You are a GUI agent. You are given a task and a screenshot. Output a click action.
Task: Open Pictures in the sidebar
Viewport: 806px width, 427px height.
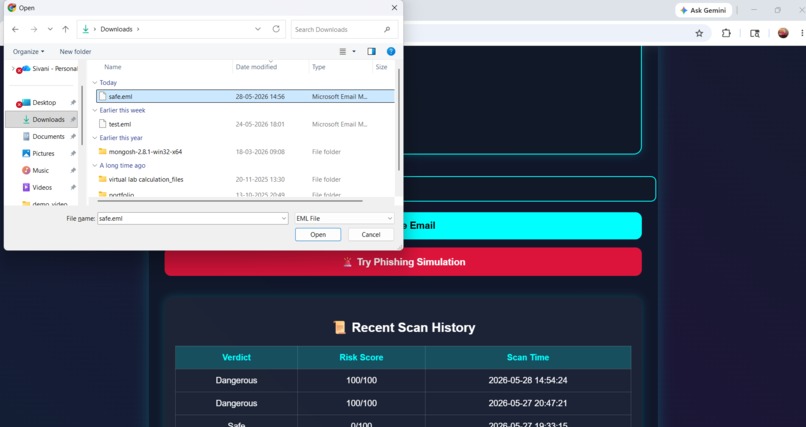(43, 154)
